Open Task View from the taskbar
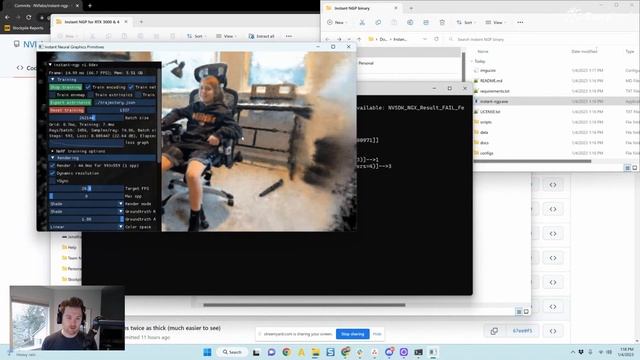640x360 pixels. (x=256, y=352)
